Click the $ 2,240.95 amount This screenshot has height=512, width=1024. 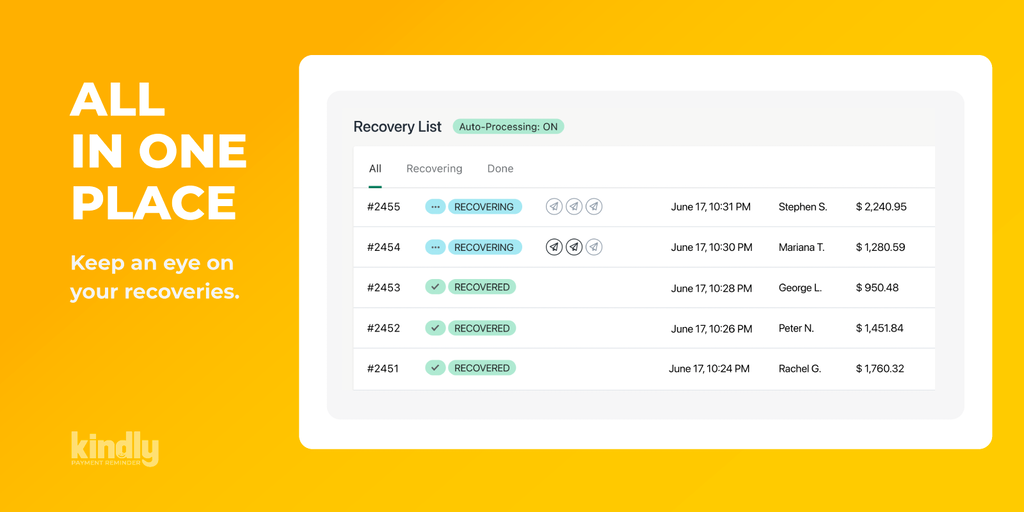[x=881, y=207]
